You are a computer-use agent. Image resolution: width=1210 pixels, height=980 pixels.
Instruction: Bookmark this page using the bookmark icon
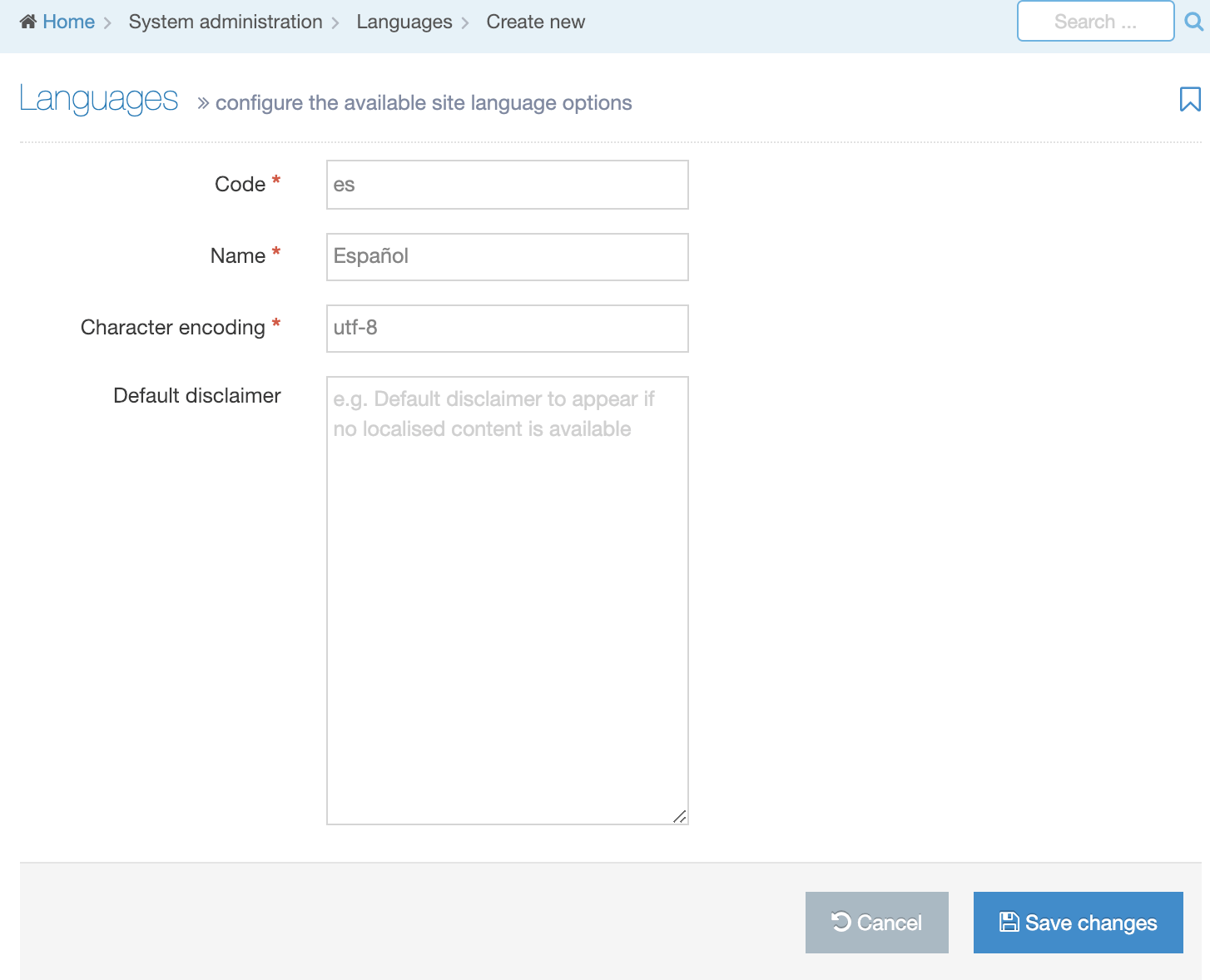pyautogui.click(x=1190, y=99)
